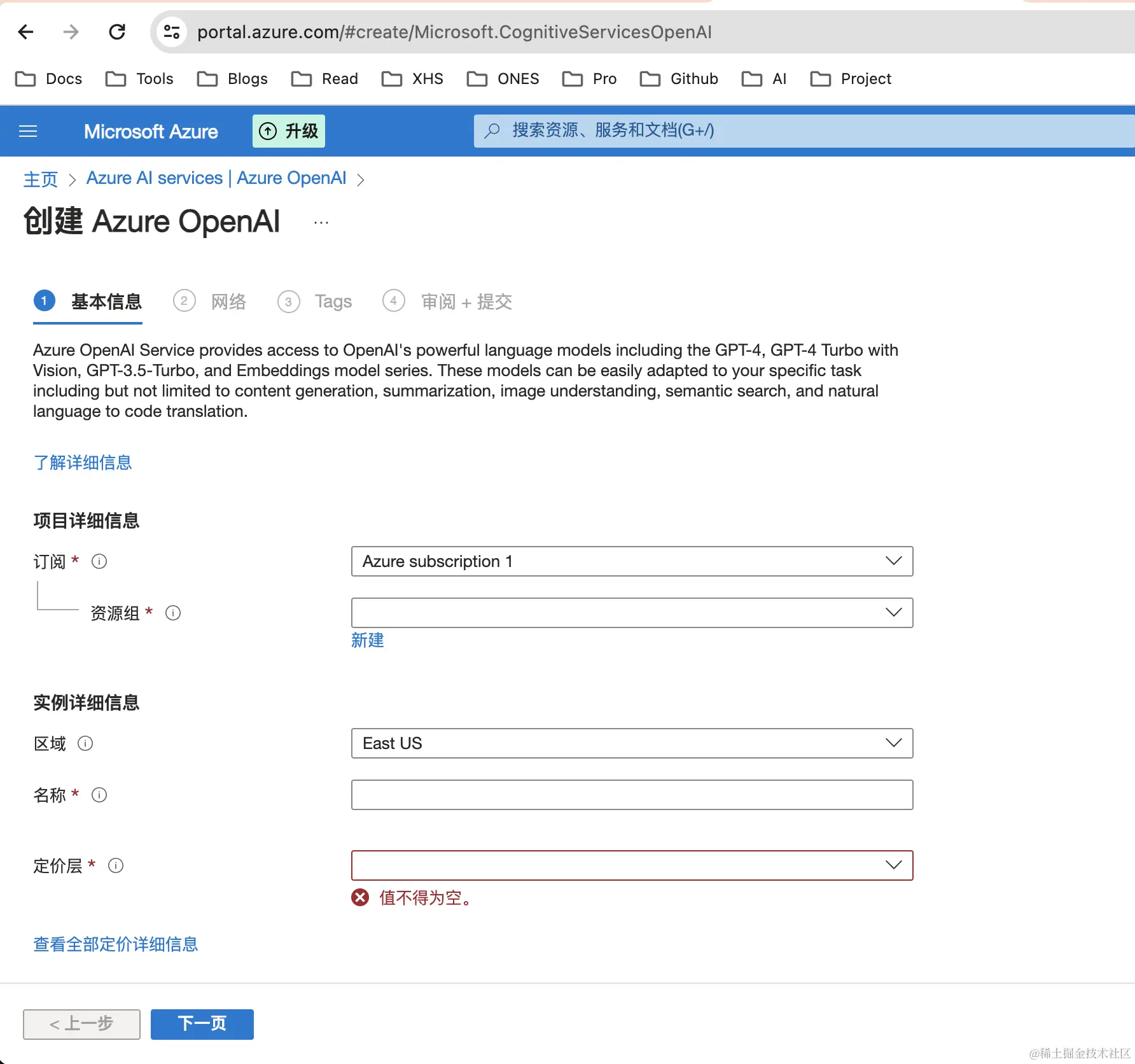Click the 下一页 next button
The height and width of the screenshot is (1064, 1135).
[202, 1024]
